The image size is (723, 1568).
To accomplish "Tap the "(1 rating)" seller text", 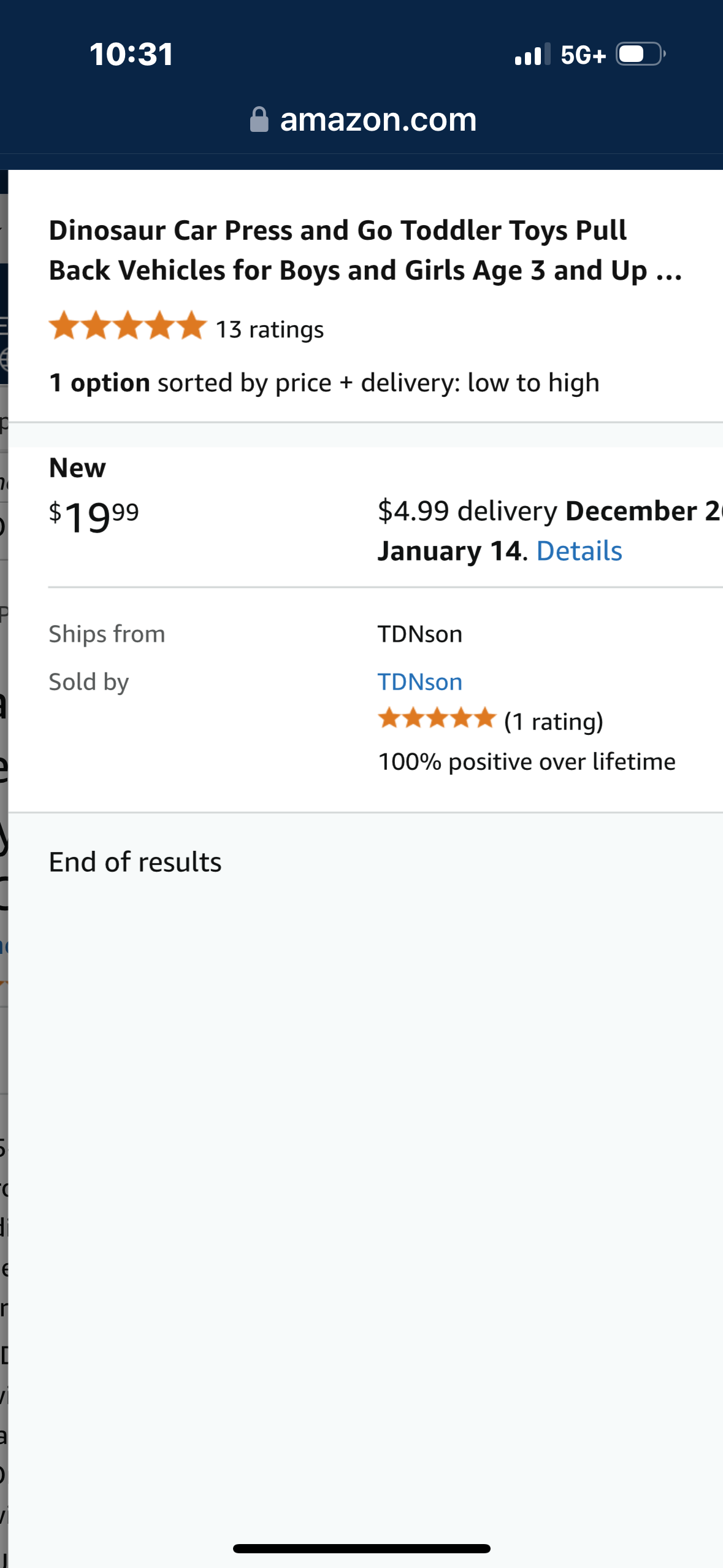I will coord(553,722).
